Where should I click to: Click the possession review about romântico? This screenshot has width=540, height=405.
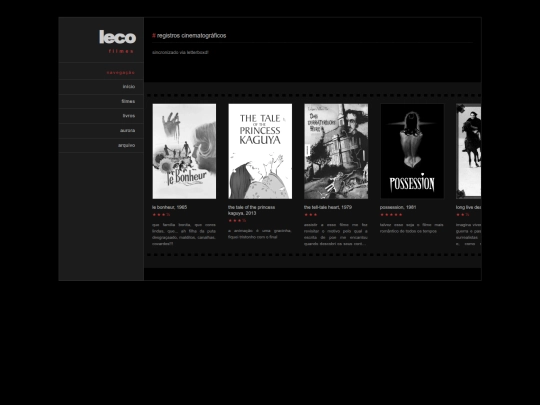click(412, 228)
